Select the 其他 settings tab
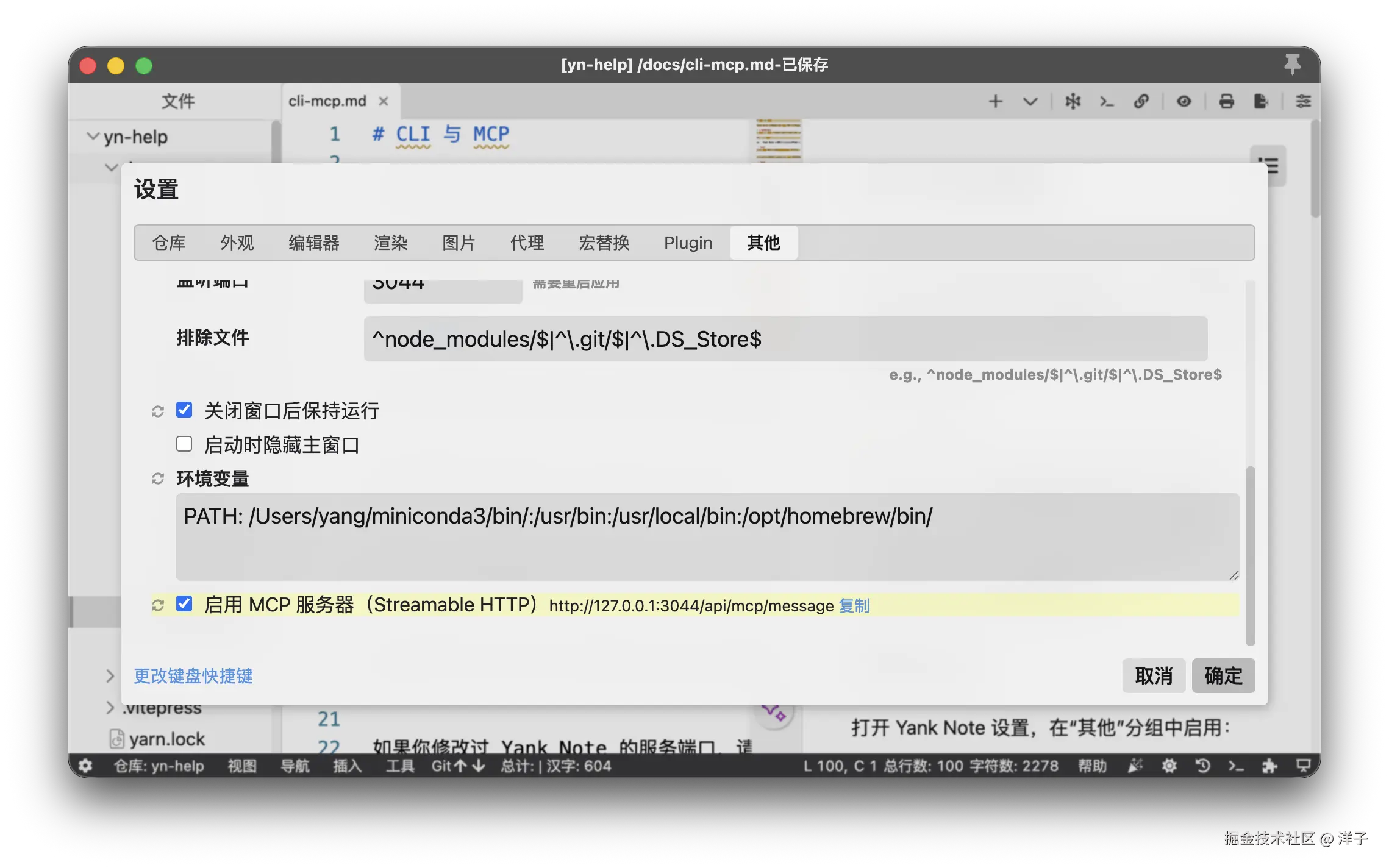This screenshot has height=868, width=1389. (763, 243)
